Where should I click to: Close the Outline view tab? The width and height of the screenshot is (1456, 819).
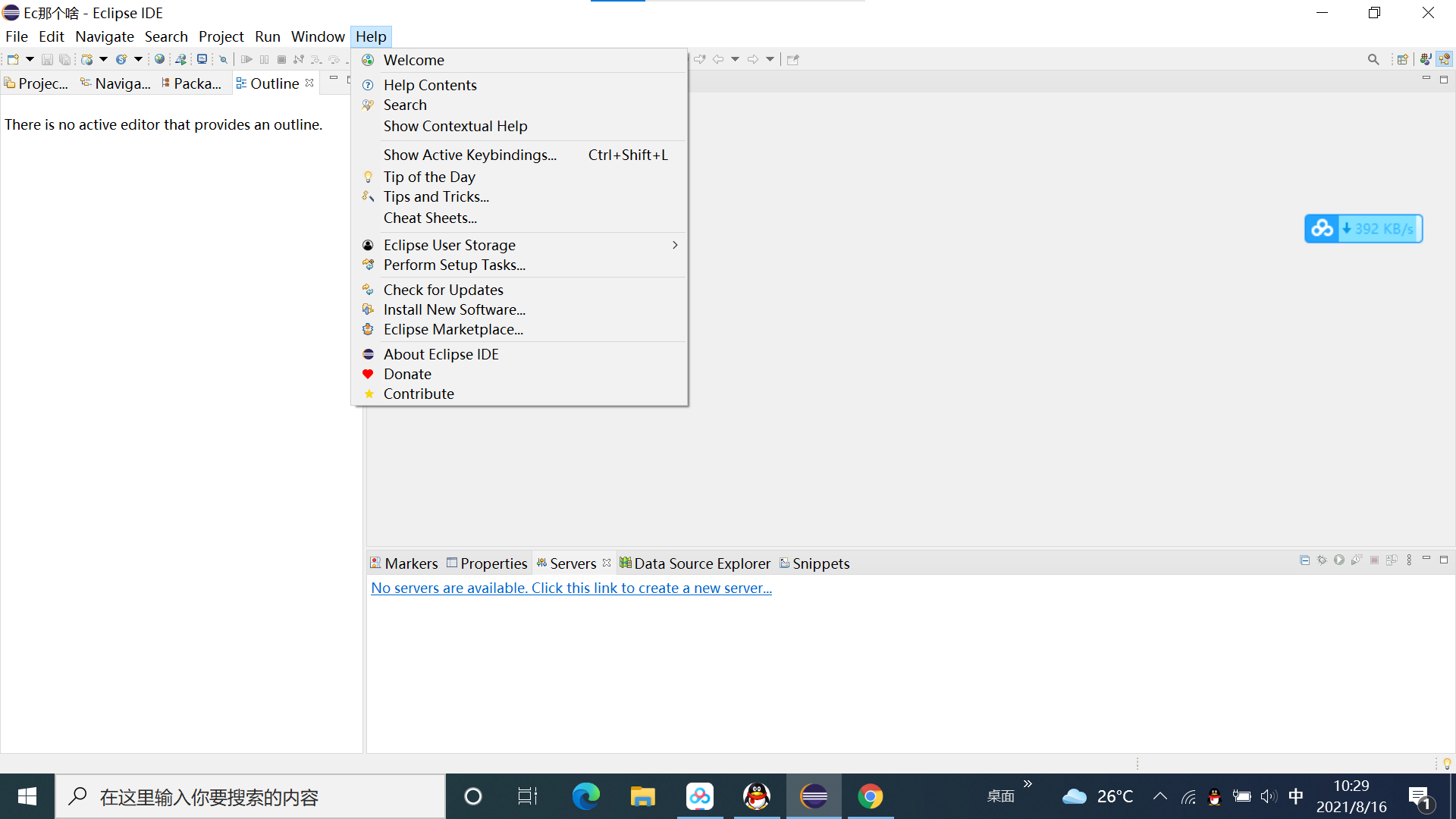tap(309, 83)
